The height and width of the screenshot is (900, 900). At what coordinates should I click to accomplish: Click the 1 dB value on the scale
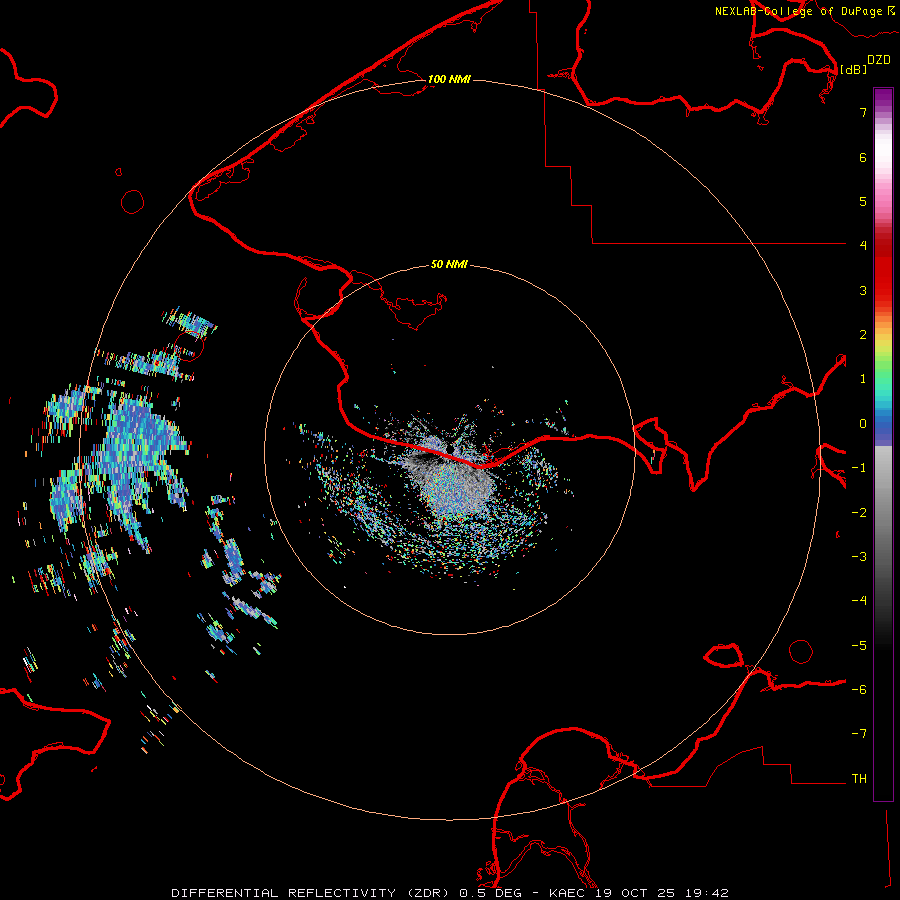point(863,379)
